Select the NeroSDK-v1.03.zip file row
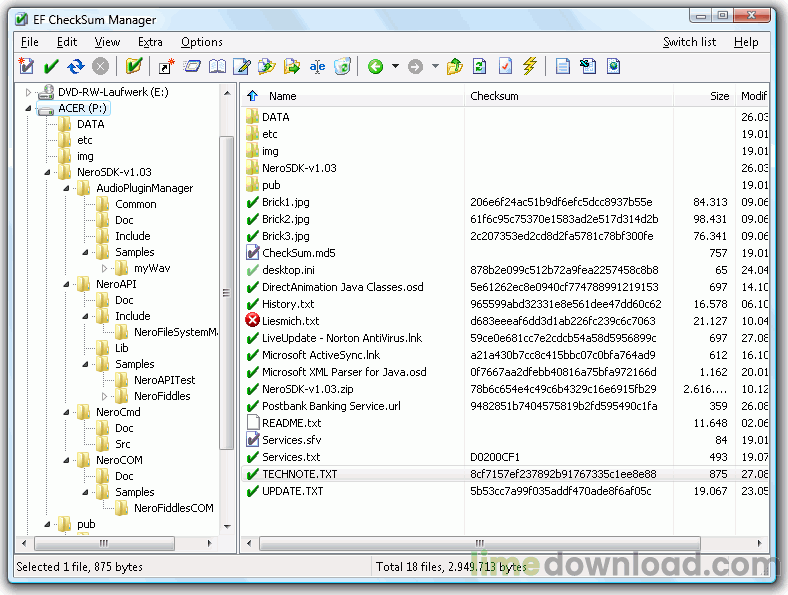Image resolution: width=788 pixels, height=595 pixels. [505, 388]
